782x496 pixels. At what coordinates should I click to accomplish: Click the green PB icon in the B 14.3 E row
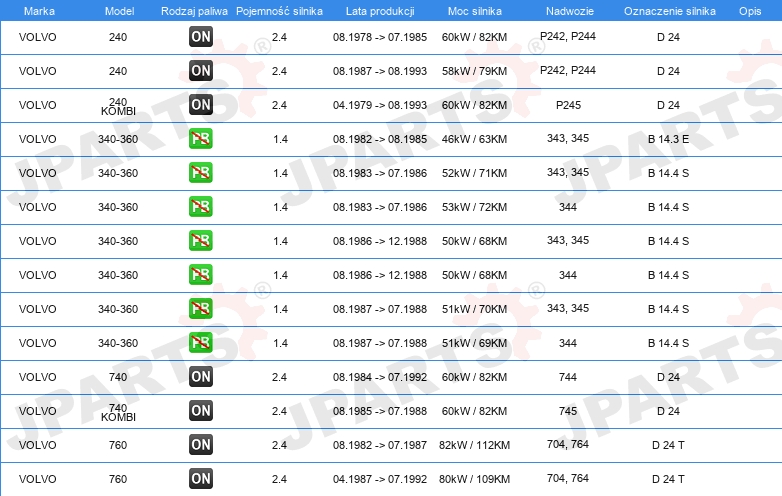click(x=201, y=139)
